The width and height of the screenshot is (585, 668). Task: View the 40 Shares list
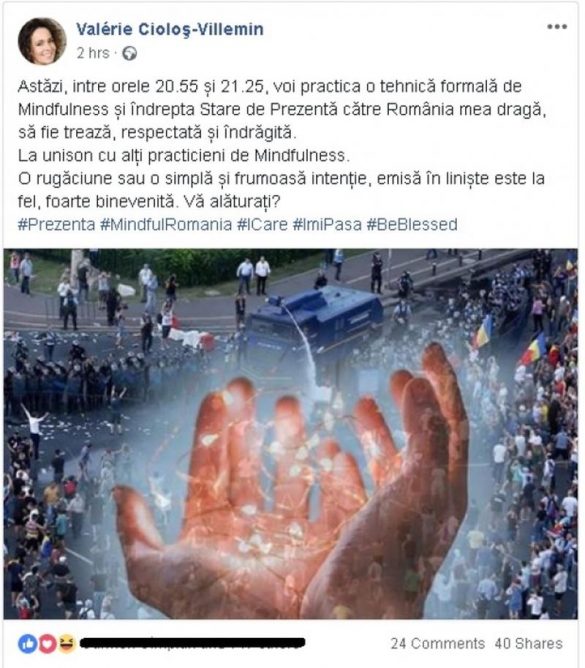pos(528,643)
